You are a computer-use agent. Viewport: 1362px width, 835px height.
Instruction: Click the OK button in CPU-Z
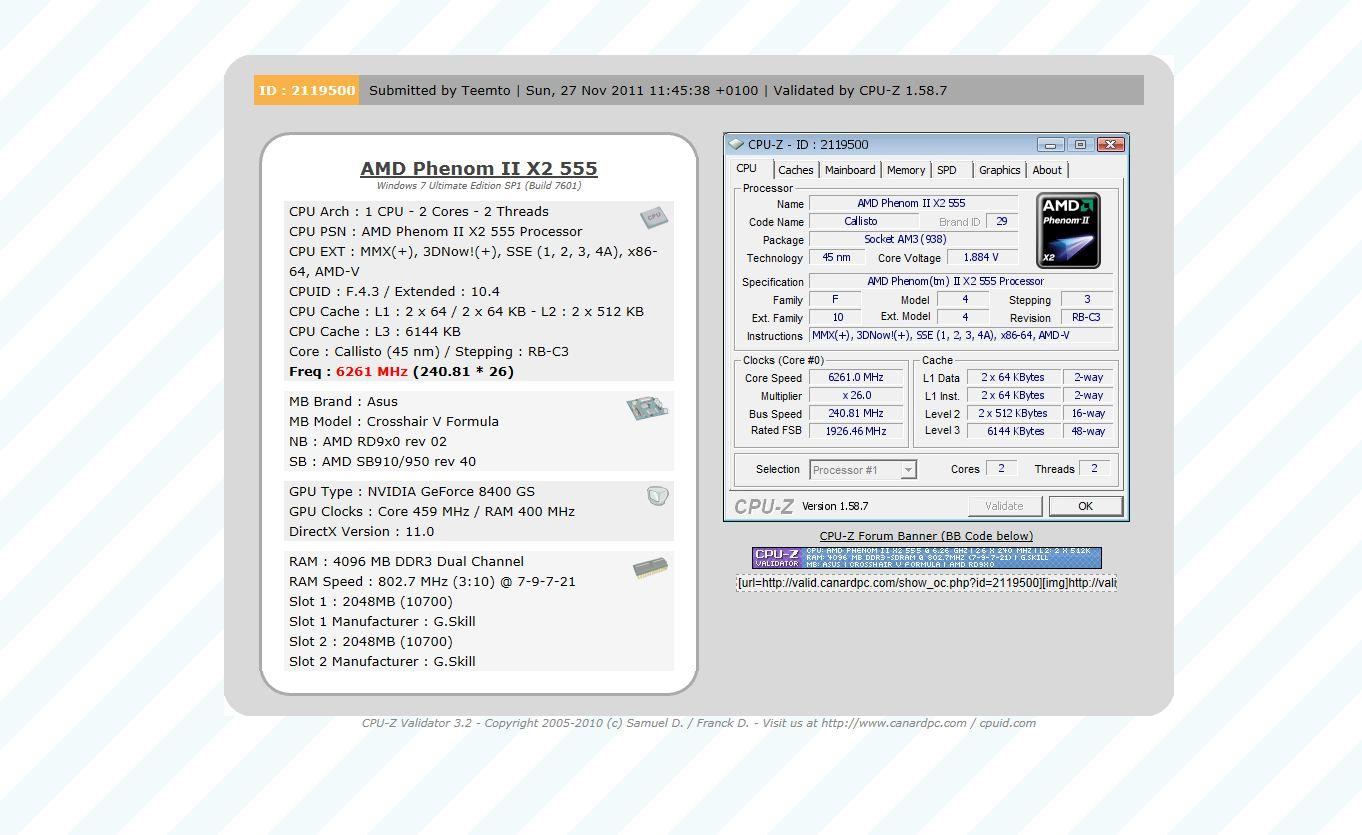[x=1085, y=506]
